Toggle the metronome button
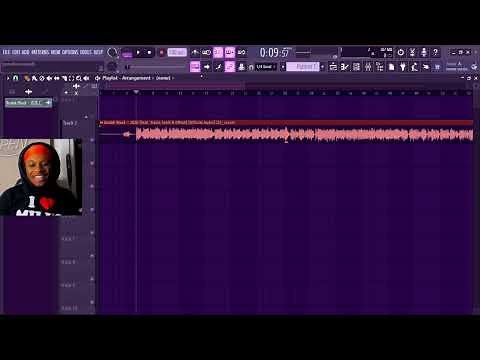The height and width of the screenshot is (360, 480). pos(195,52)
